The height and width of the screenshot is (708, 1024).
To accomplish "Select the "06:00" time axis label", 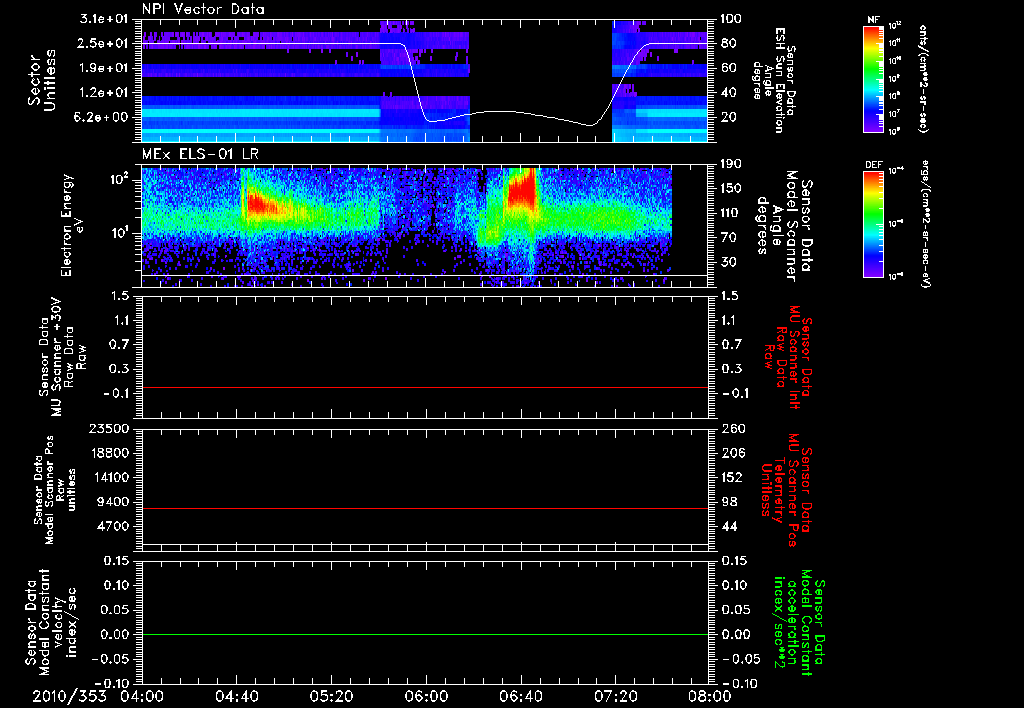I will [426, 696].
